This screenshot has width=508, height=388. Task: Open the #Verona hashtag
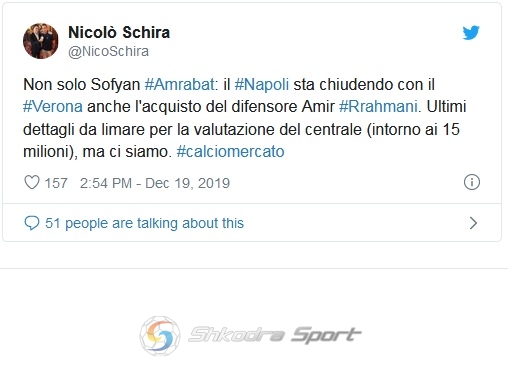click(53, 107)
